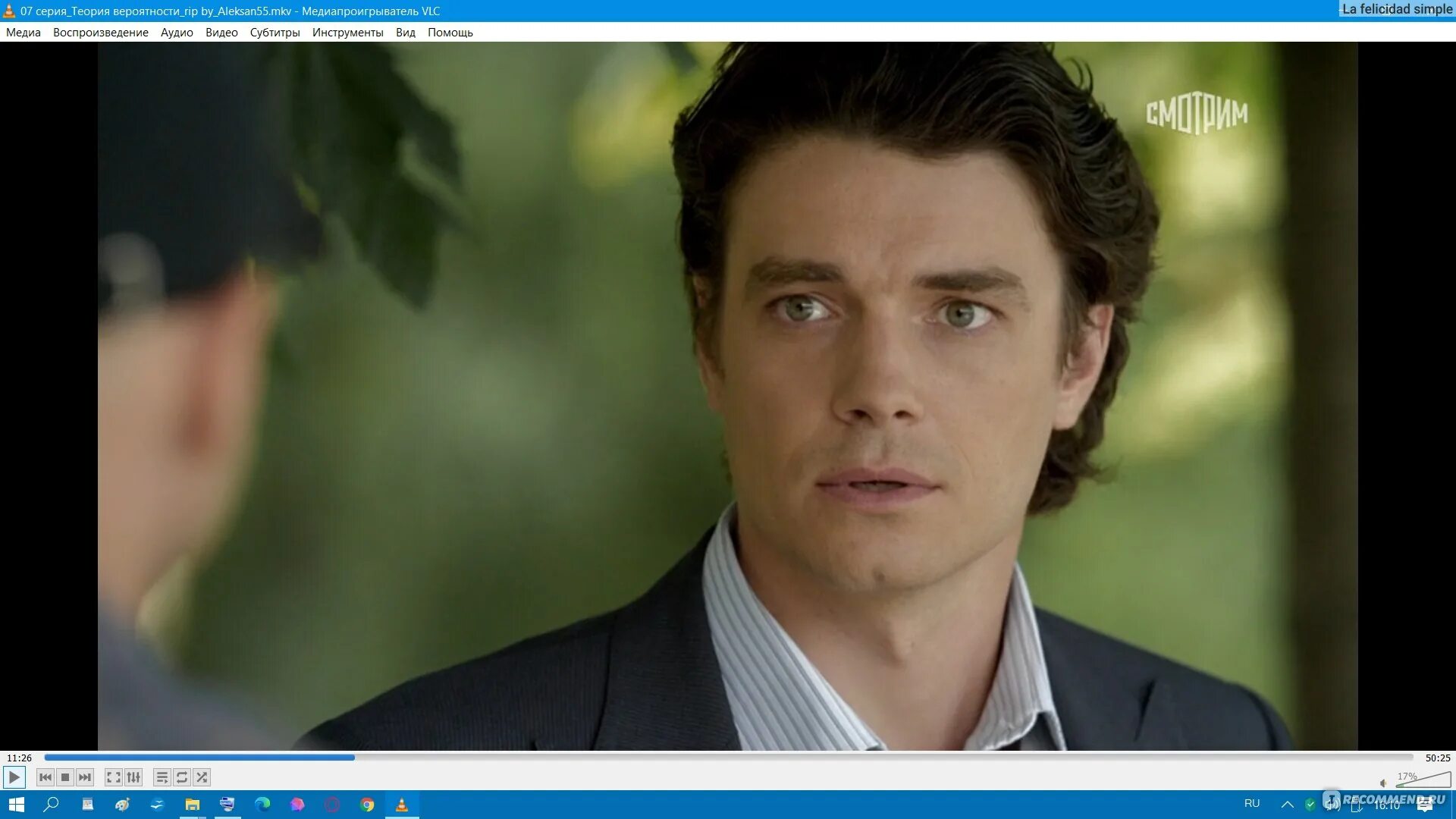1456x819 pixels.
Task: Toggle fullscreen video mode
Action: click(114, 777)
